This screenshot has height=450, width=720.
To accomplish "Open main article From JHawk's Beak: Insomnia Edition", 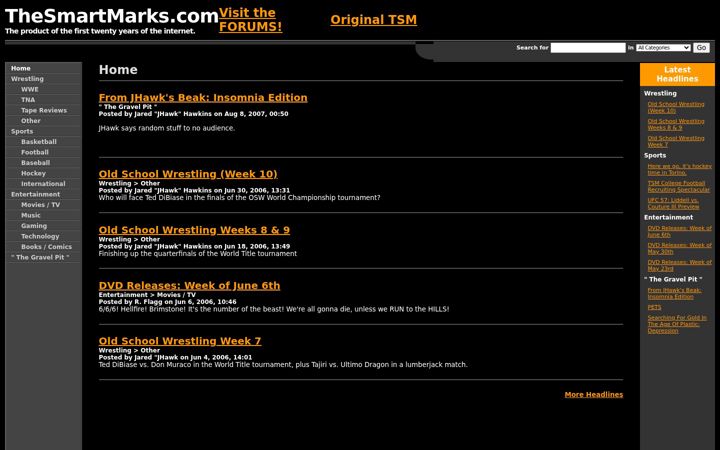I will (203, 98).
